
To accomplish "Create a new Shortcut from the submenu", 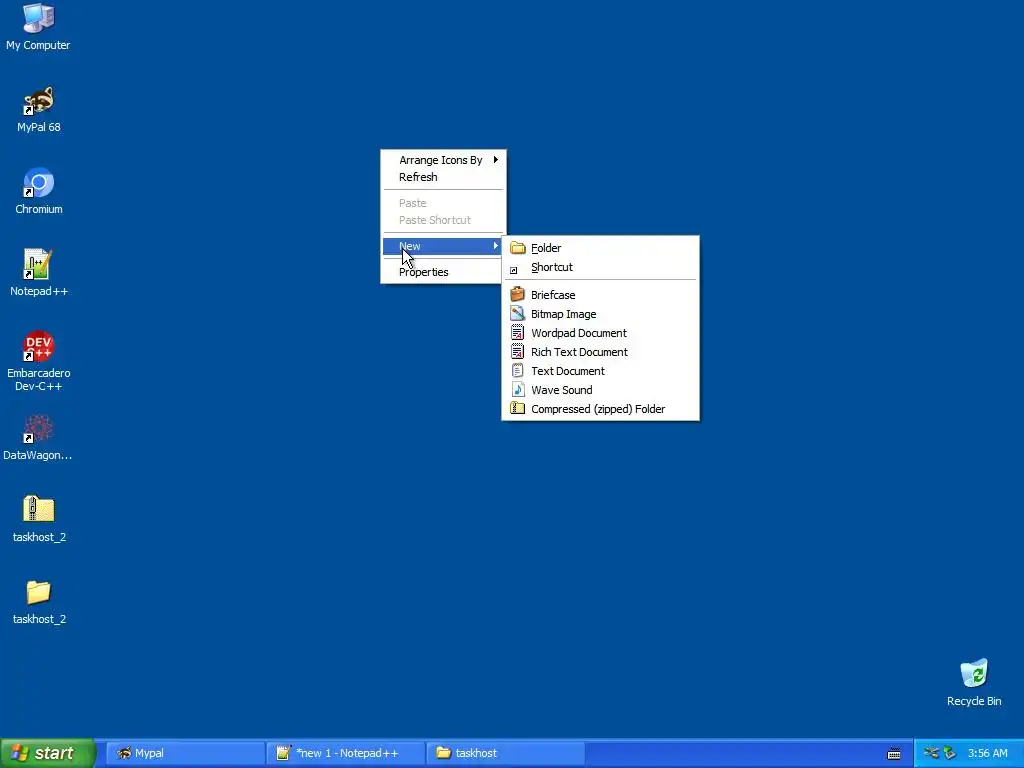I will pos(600,267).
